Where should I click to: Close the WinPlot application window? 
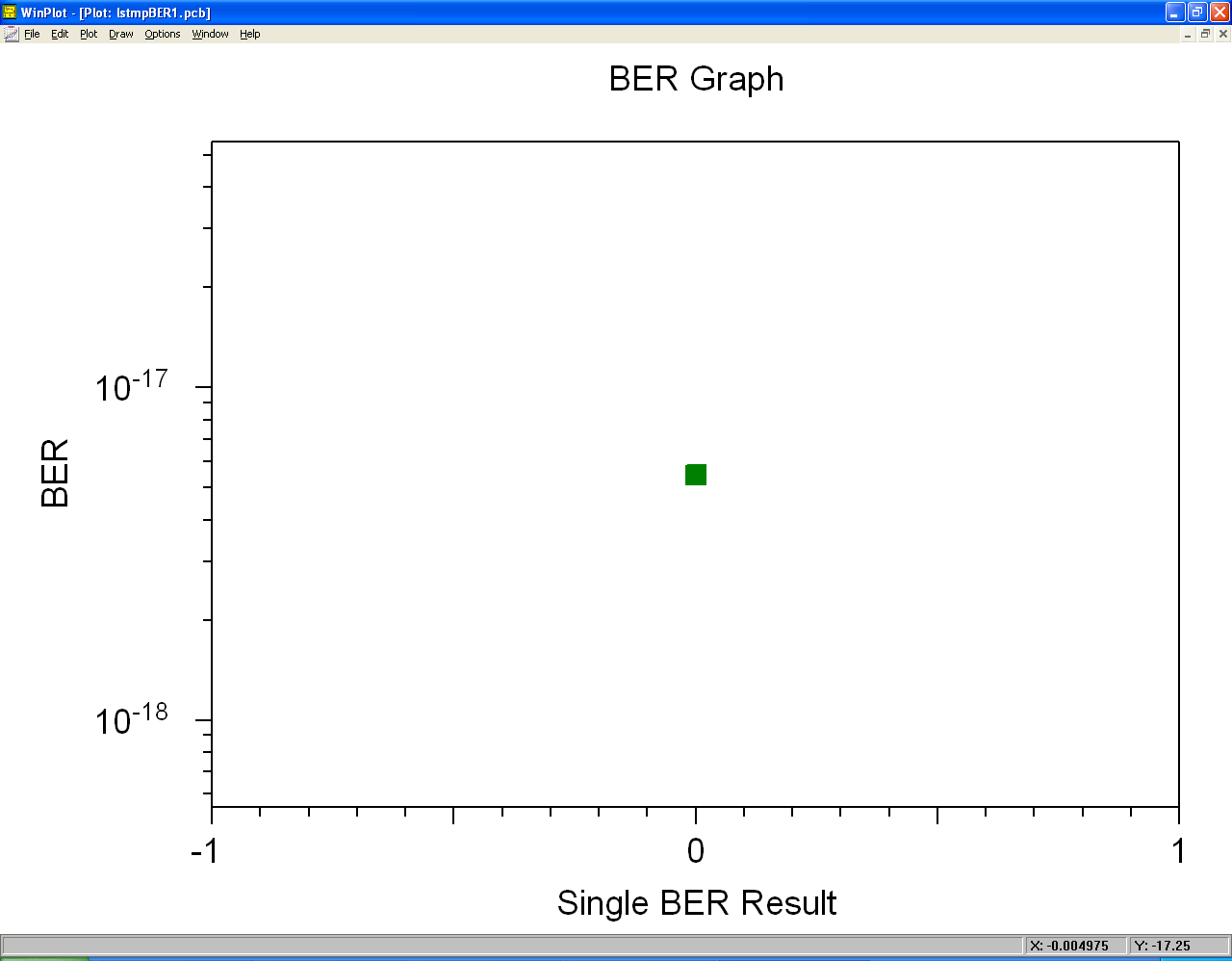point(1219,13)
